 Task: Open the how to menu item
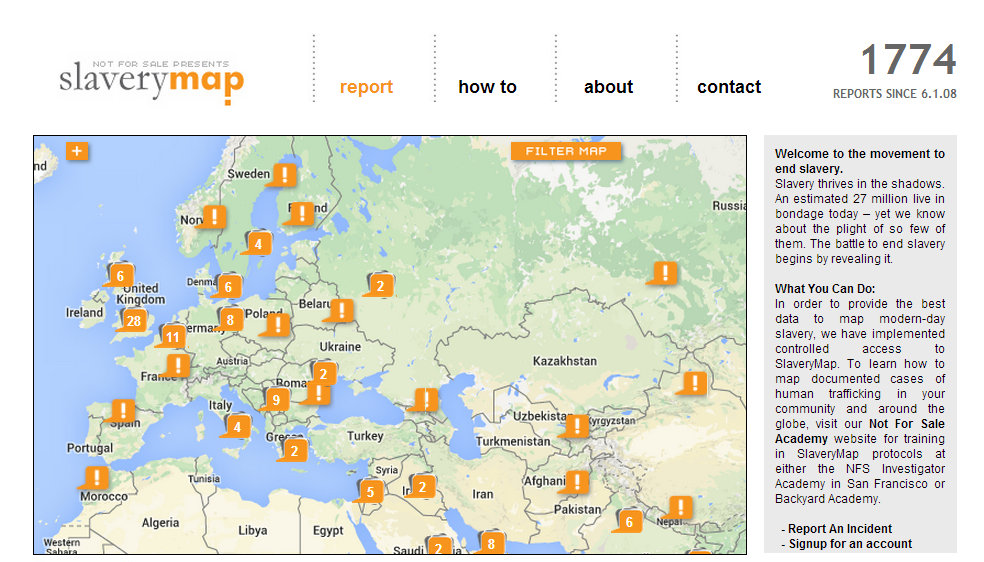tap(487, 87)
